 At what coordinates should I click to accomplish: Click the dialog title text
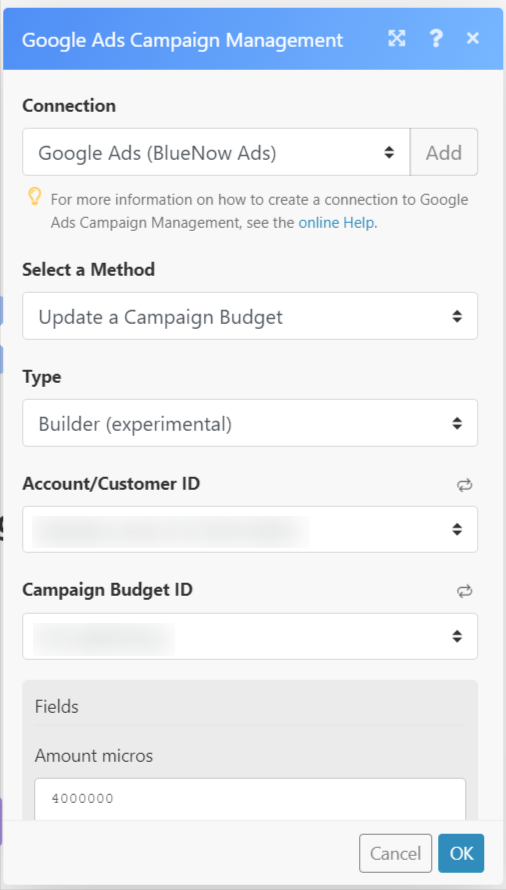pos(182,40)
